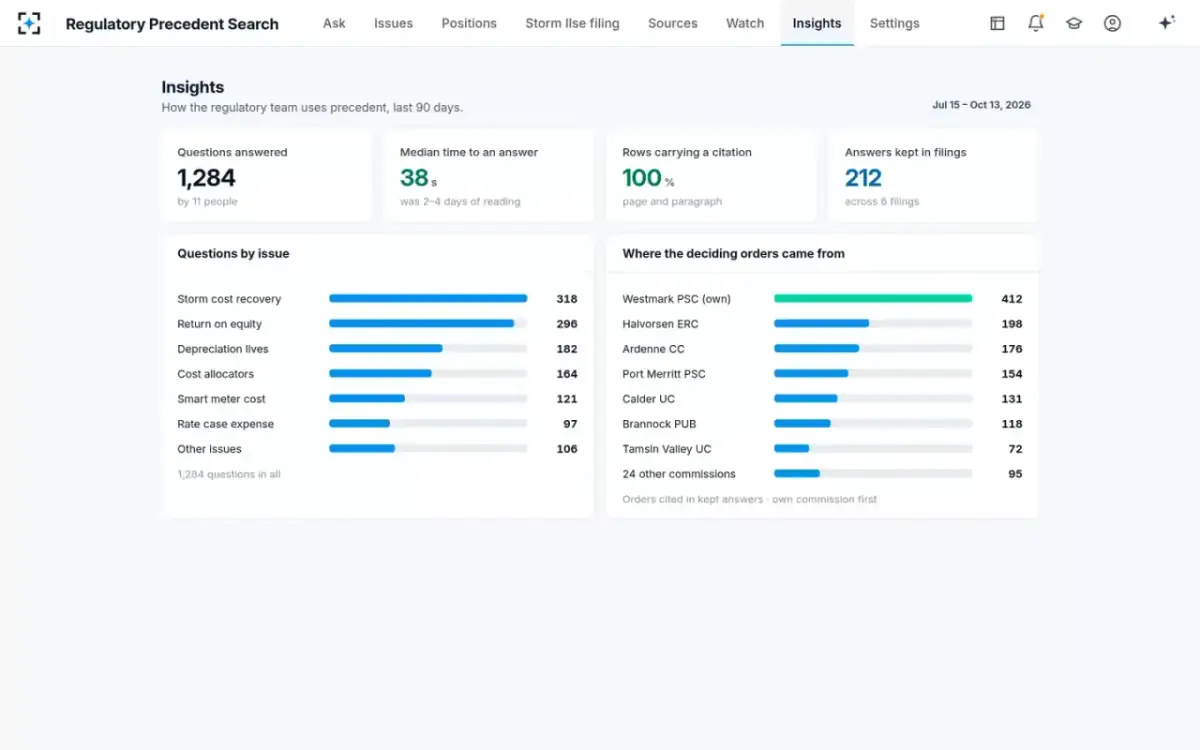This screenshot has height=750, width=1200.
Task: Select the Median time to an answer card
Action: click(489, 175)
